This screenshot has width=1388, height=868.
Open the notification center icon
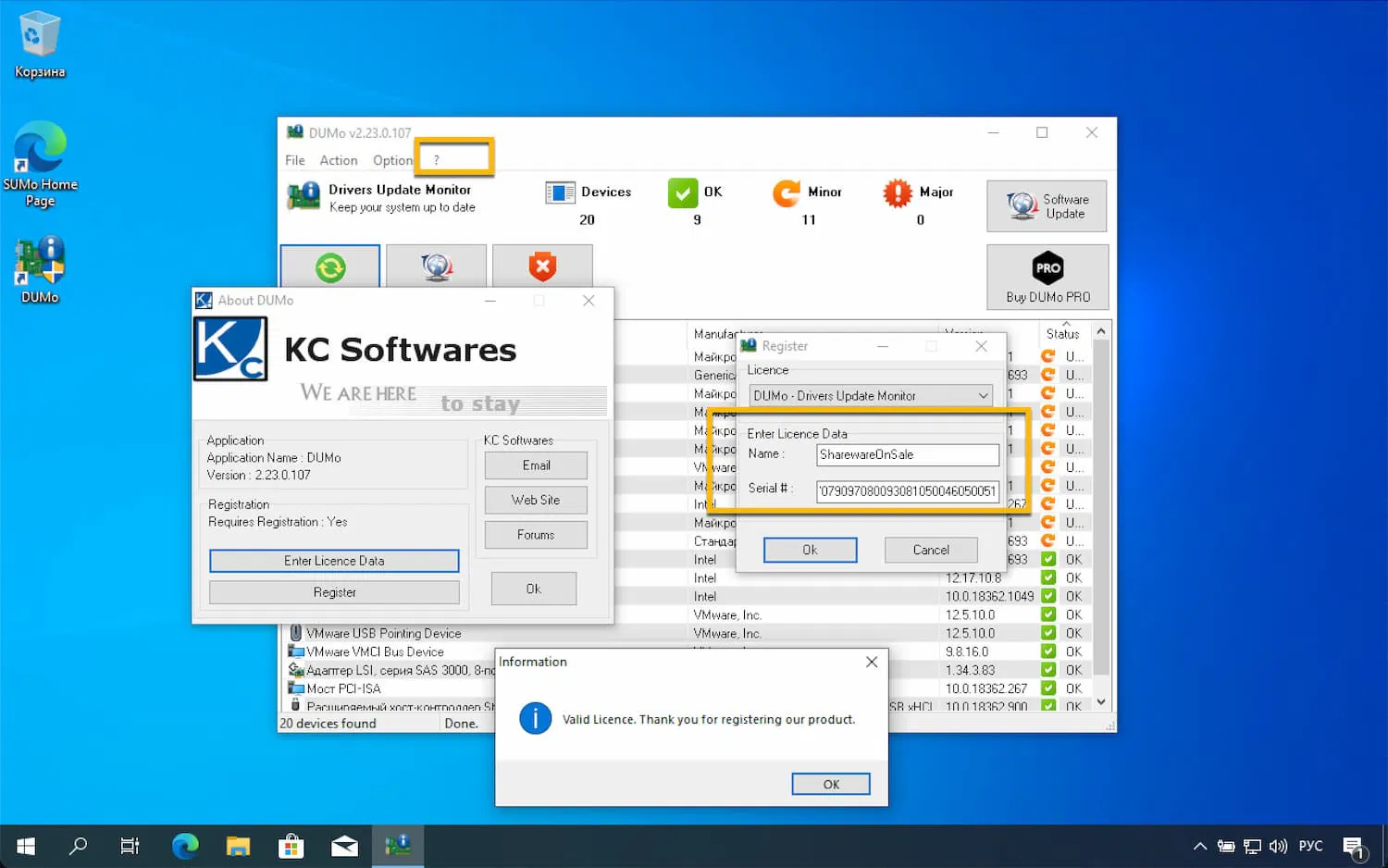[x=1354, y=846]
